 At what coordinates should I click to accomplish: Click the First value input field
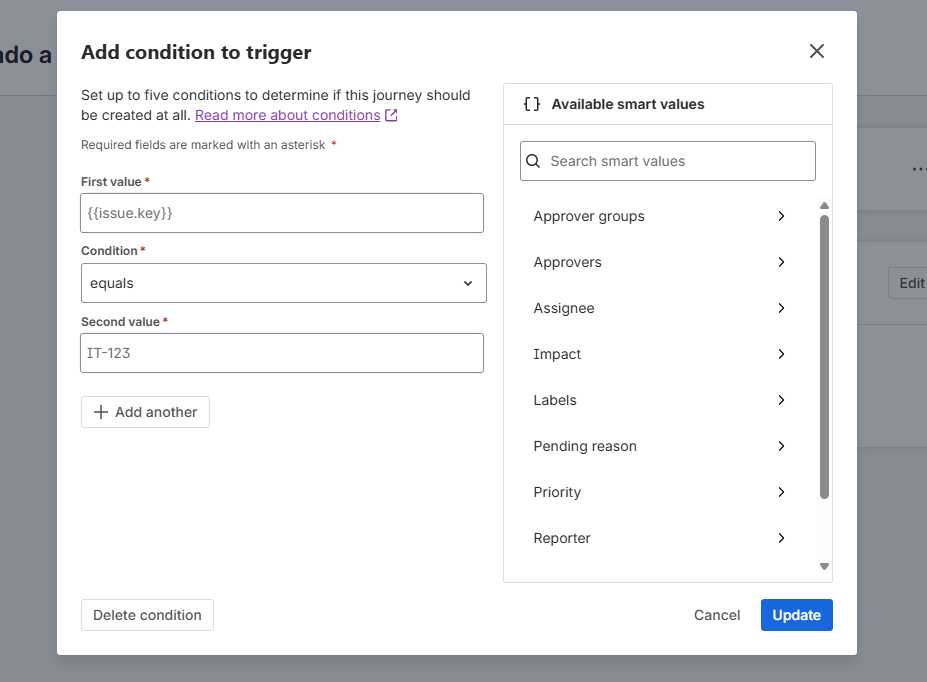tap(282, 213)
